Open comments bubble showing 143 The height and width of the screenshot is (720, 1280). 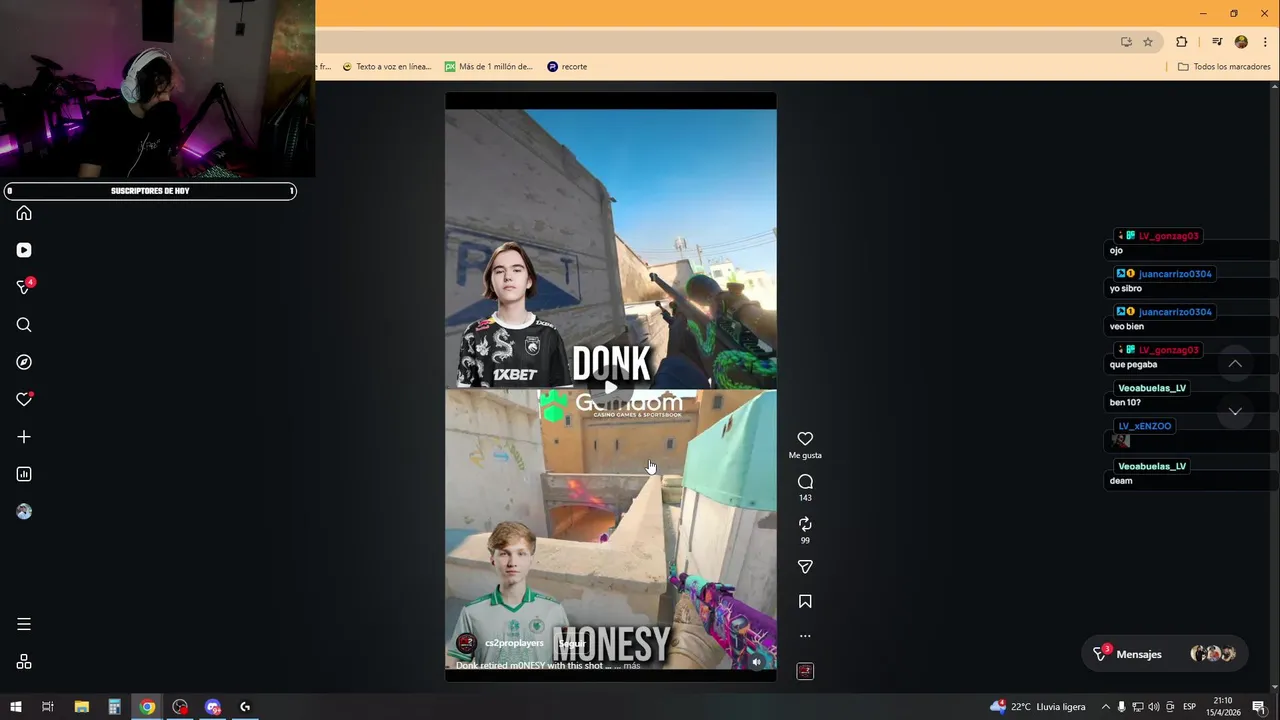tap(805, 482)
